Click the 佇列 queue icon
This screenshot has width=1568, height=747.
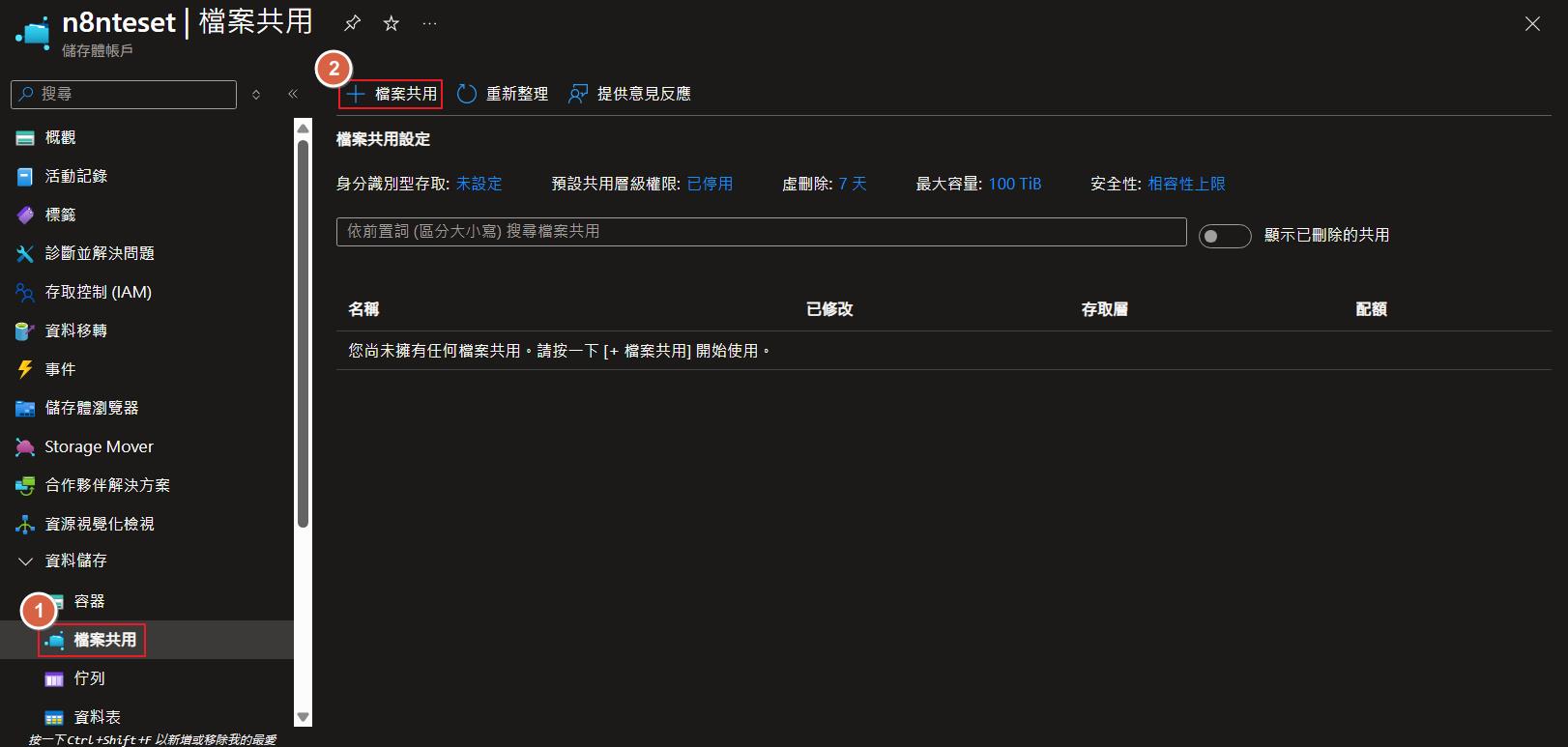pyautogui.click(x=54, y=679)
